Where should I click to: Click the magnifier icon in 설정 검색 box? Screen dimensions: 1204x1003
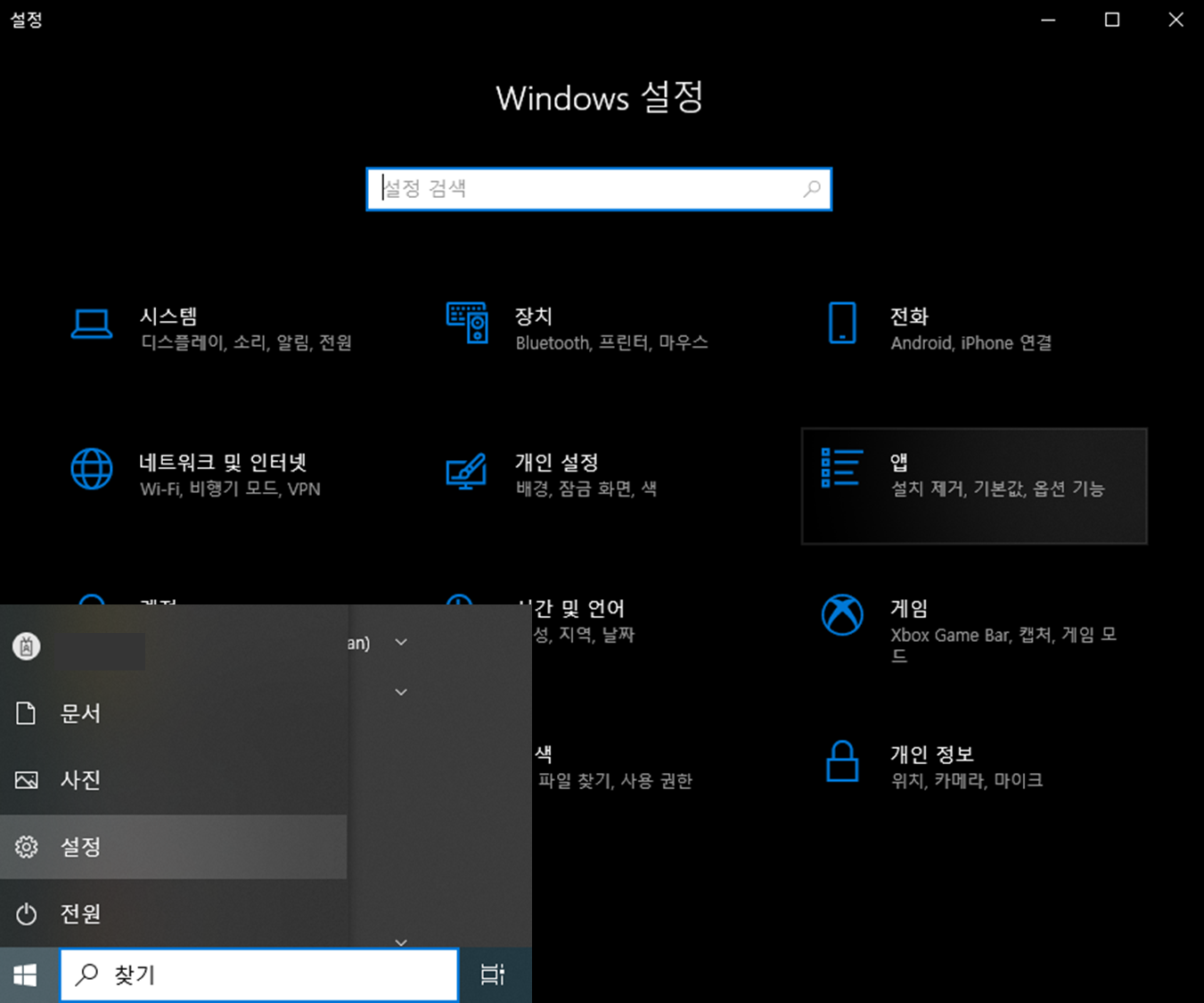811,189
